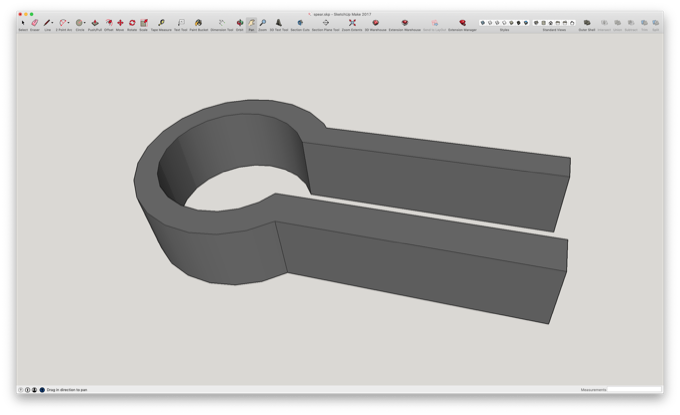This screenshot has width=680, height=415.
Task: Choose the Select arrow tool
Action: pyautogui.click(x=23, y=23)
